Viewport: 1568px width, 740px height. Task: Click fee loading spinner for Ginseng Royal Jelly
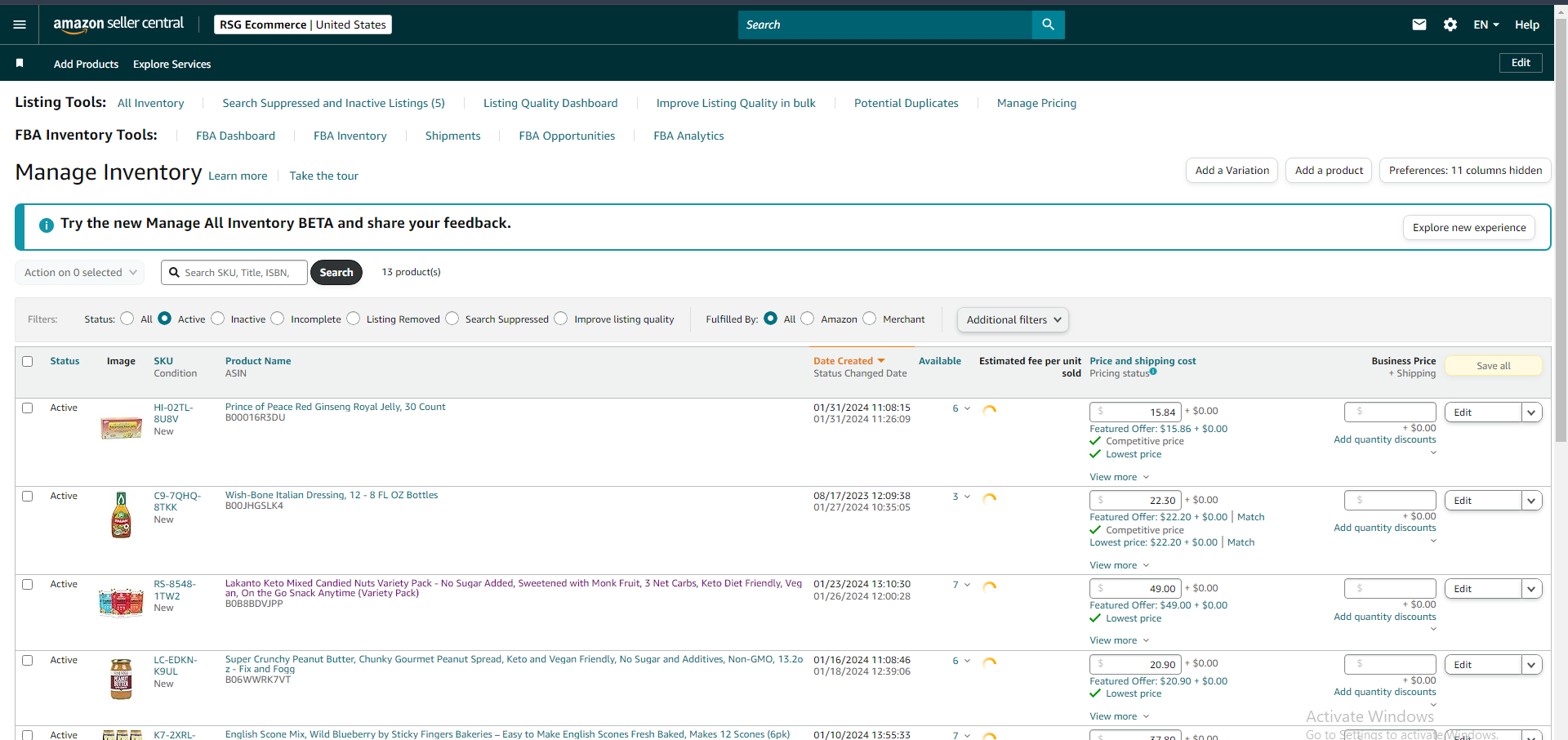(990, 410)
